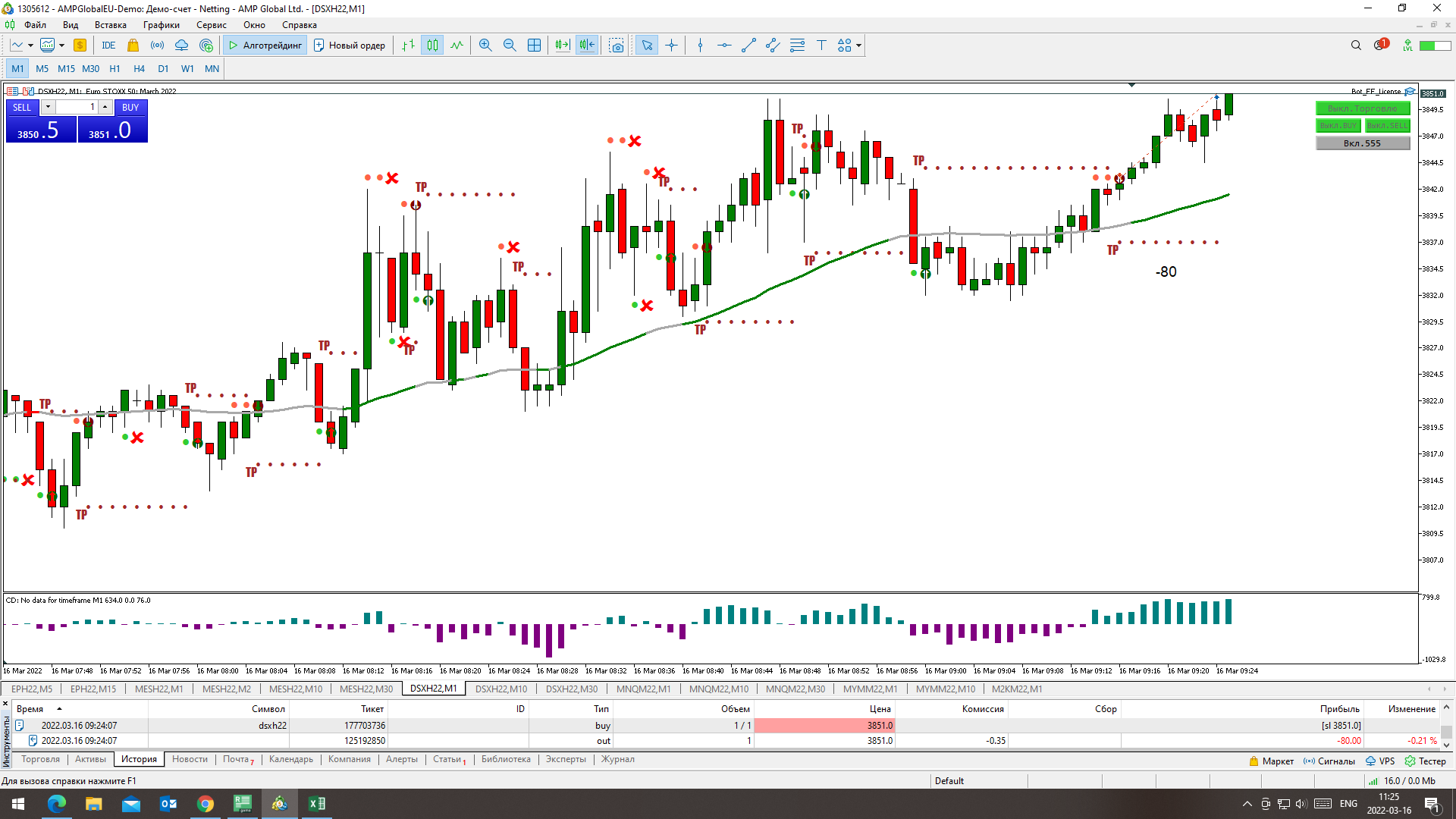Click the zoom in magnifier icon
1456x819 pixels.
485,45
